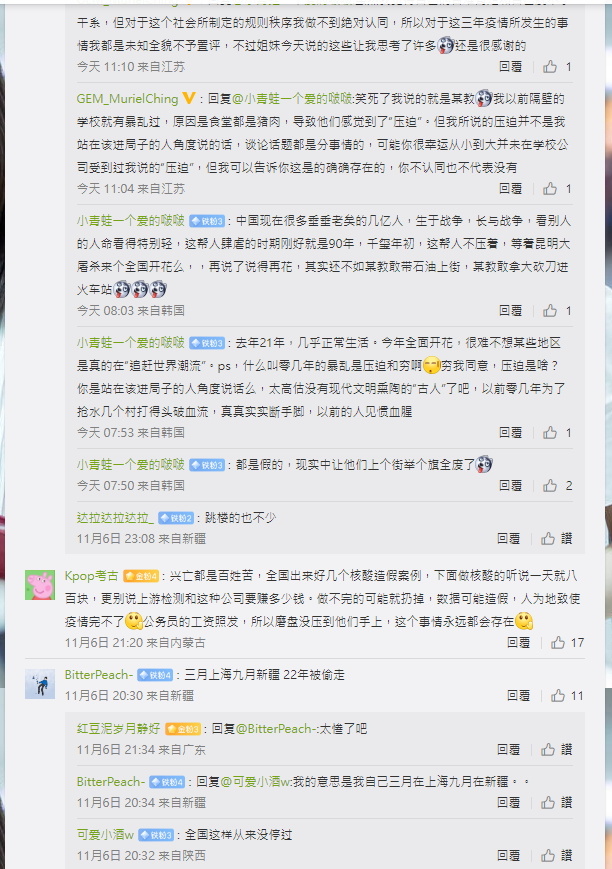Open 可爱小酒w's username link

pyautogui.click(x=105, y=835)
